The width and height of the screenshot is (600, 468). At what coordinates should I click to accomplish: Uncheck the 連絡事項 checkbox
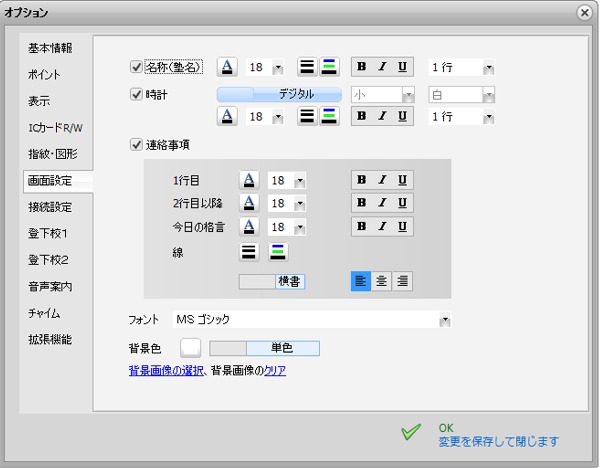[136, 145]
